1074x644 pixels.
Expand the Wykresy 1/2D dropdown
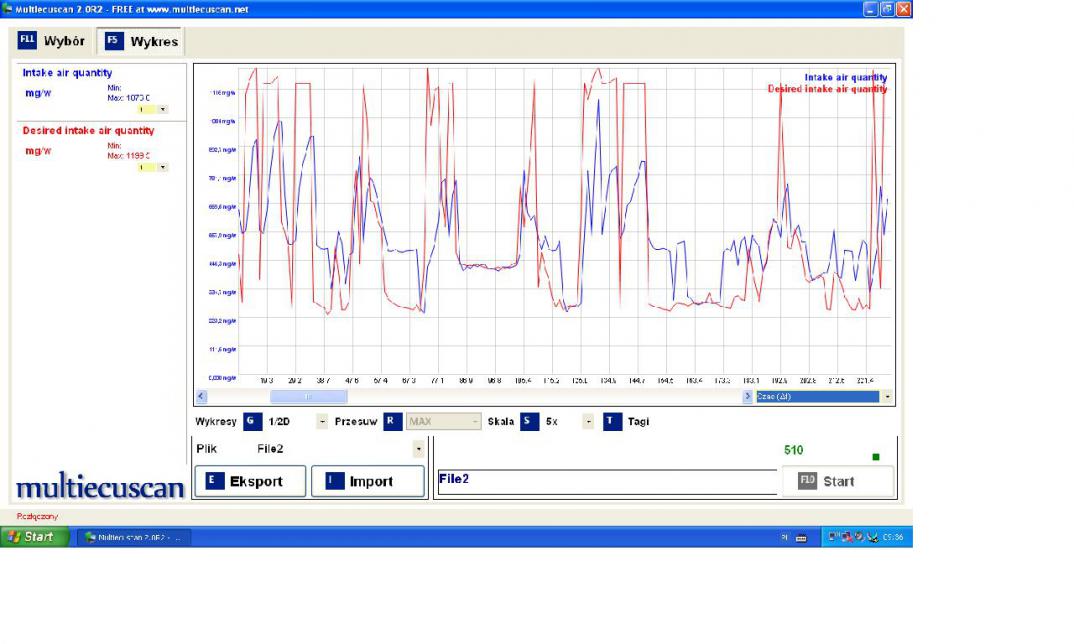[322, 421]
